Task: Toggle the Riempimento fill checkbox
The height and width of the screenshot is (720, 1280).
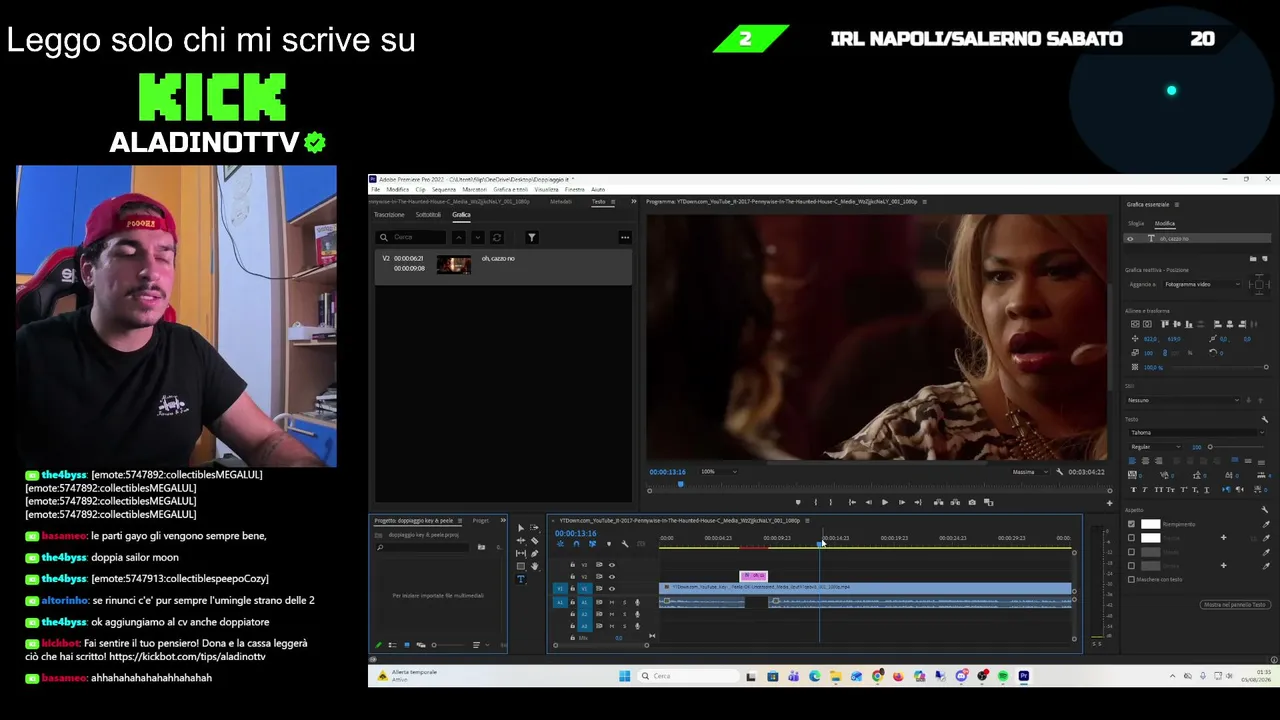Action: point(1131,524)
